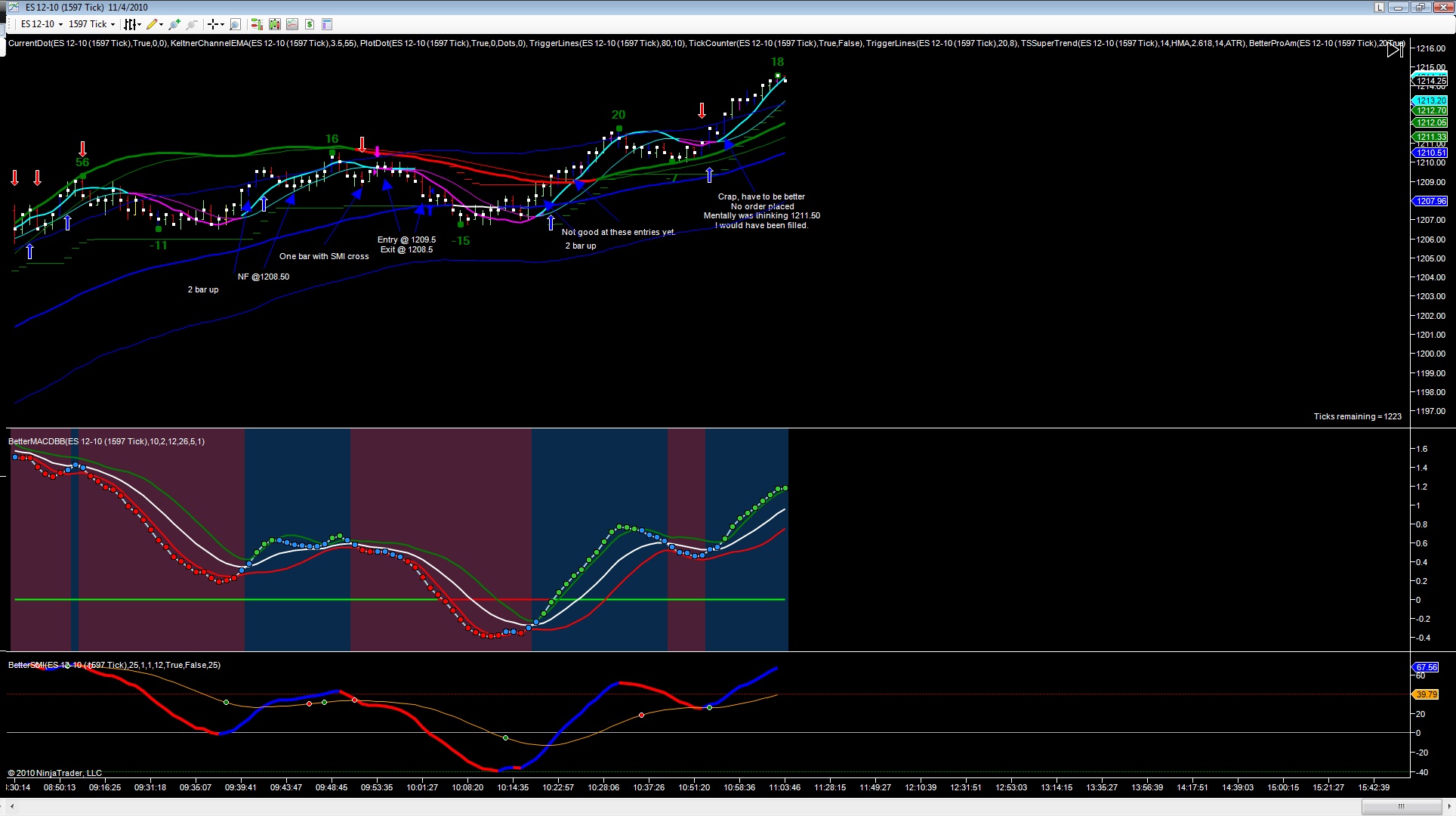
Task: Click the green -15 swing label
Action: [461, 241]
